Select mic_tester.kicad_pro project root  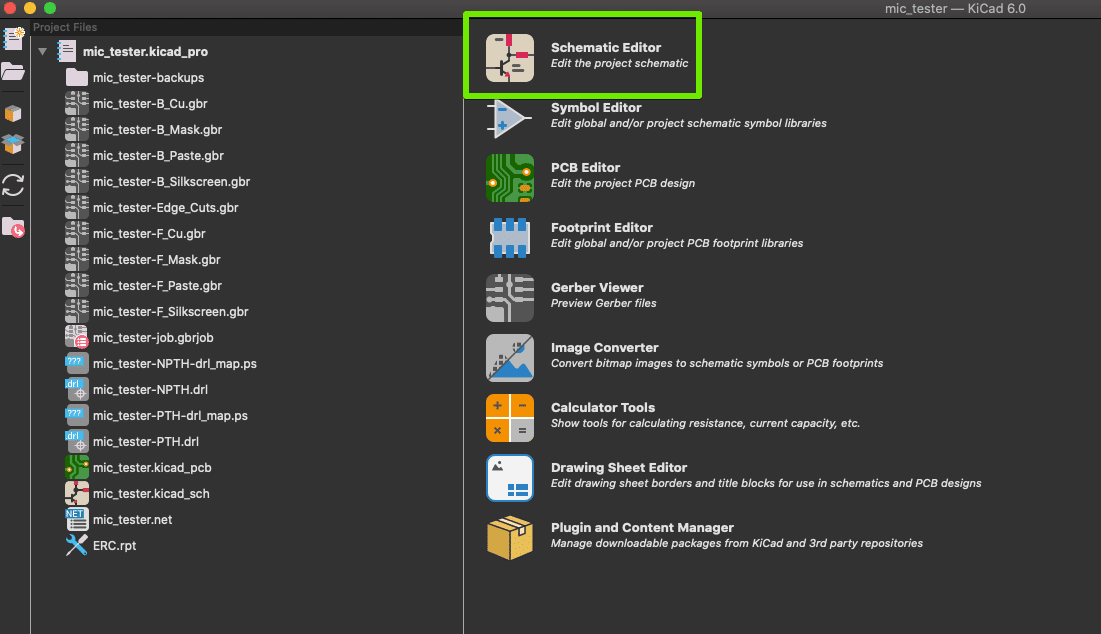point(145,51)
